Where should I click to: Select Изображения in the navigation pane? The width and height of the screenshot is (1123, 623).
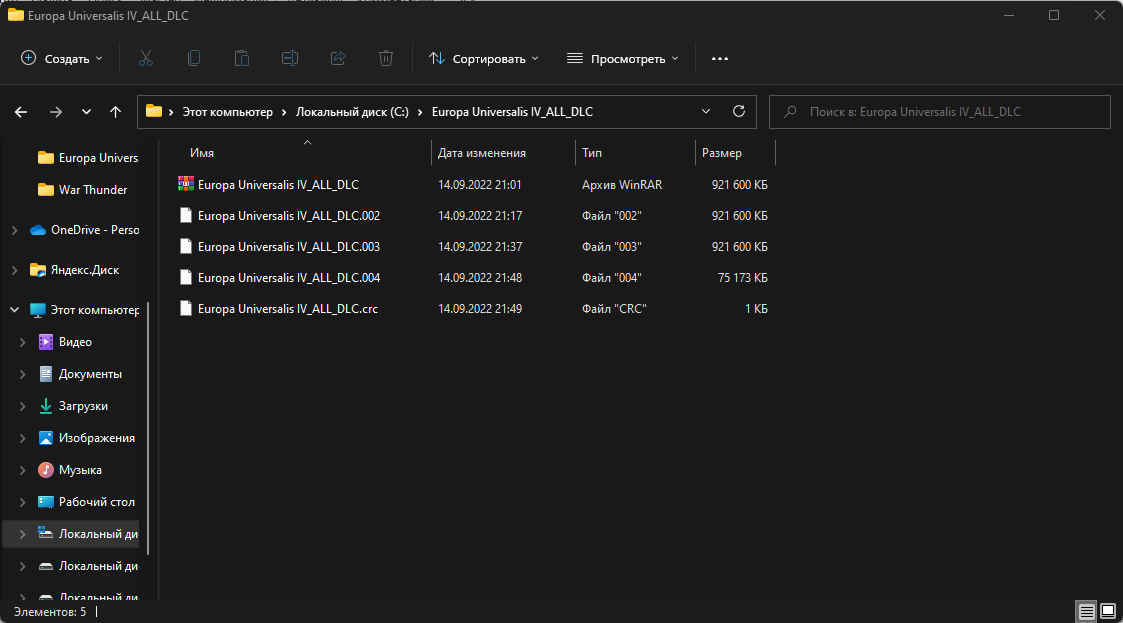(97, 438)
